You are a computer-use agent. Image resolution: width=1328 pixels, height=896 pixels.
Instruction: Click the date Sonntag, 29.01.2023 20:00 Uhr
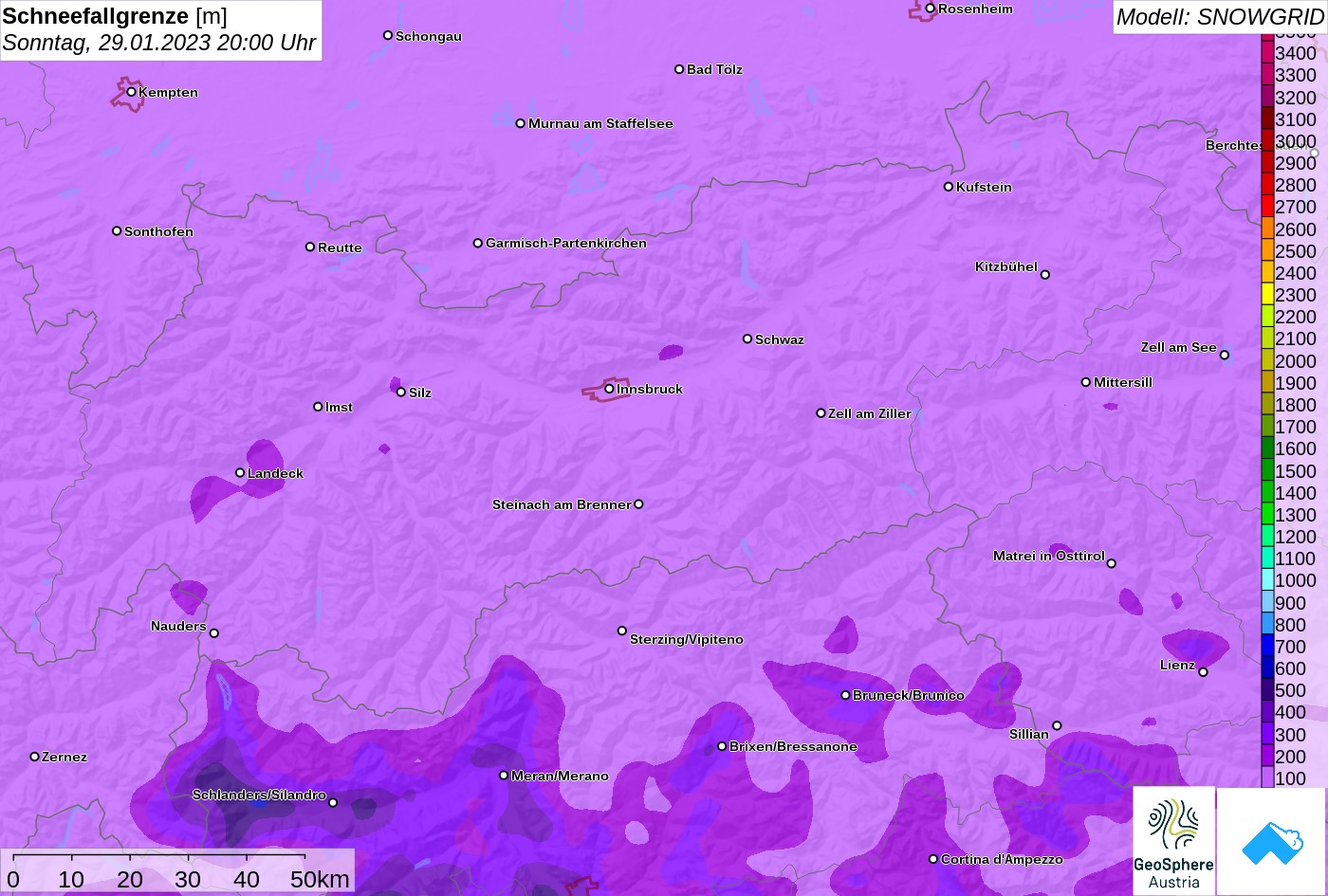(x=159, y=43)
